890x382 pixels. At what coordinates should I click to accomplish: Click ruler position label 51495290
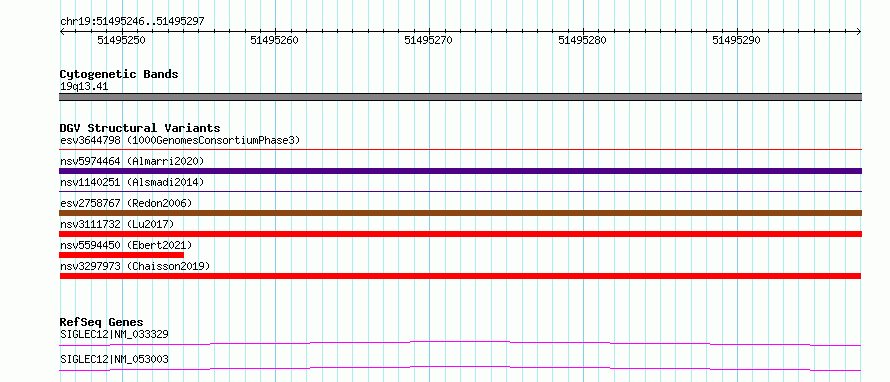(737, 40)
